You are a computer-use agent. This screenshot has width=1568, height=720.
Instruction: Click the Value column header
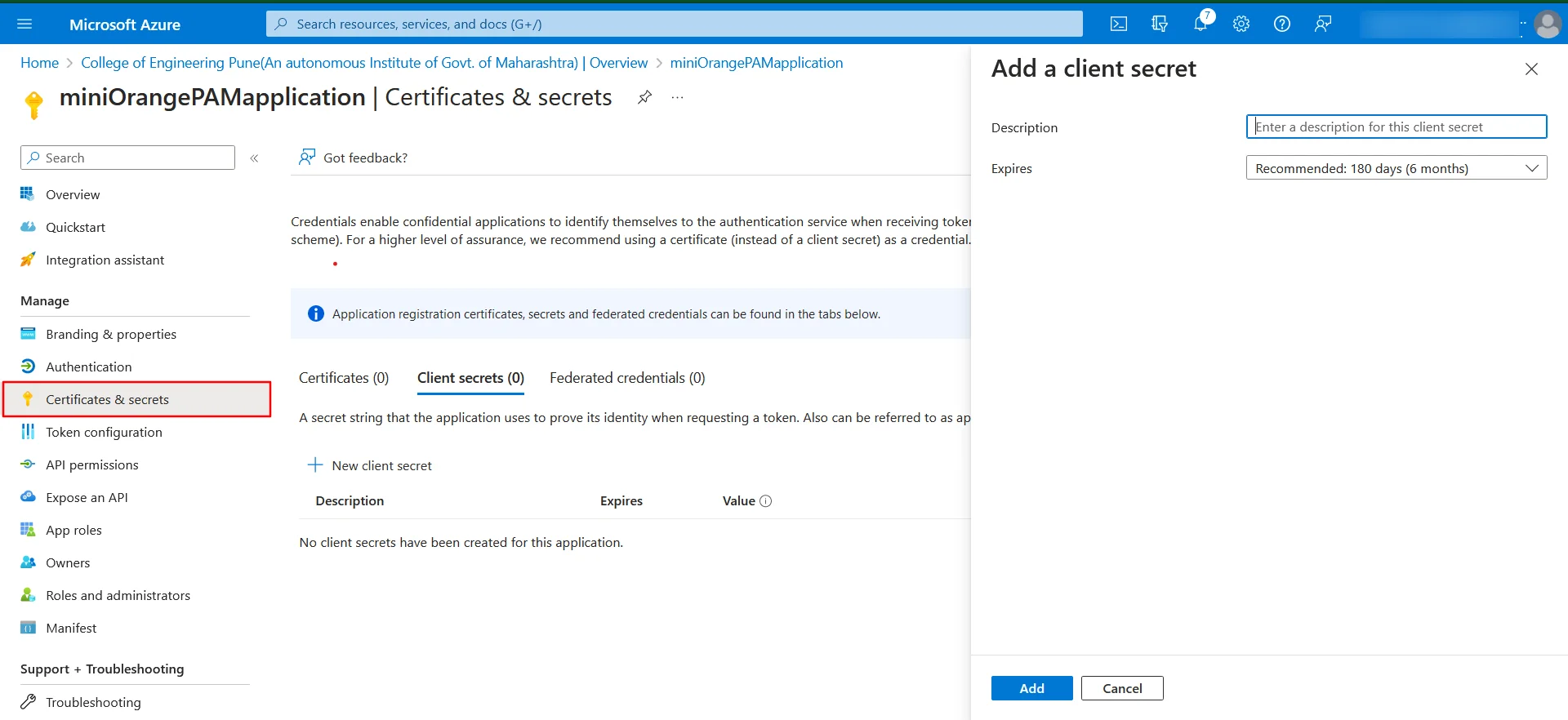pyautogui.click(x=738, y=501)
